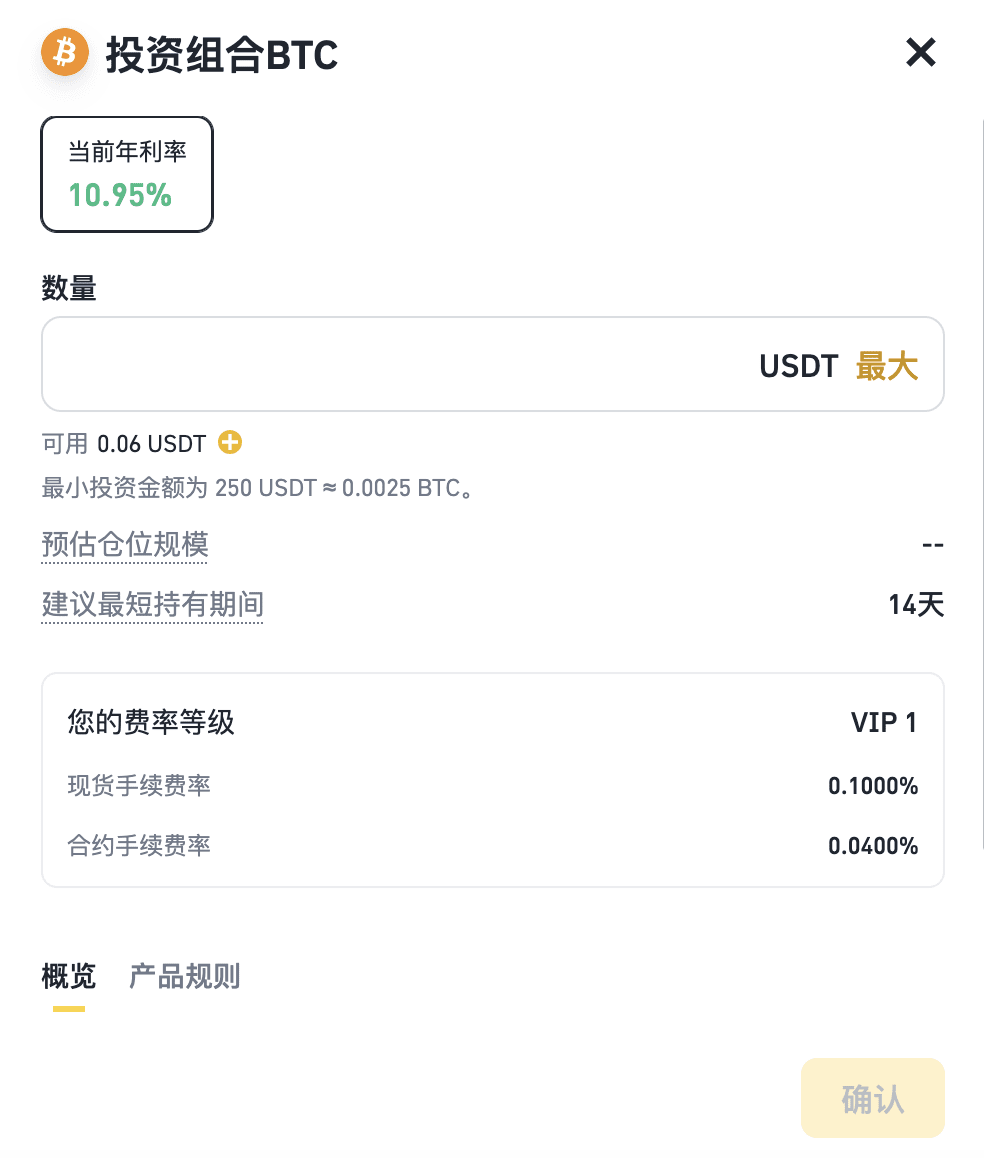Switch to the 产品规则 tab
The image size is (984, 1158).
[x=185, y=976]
